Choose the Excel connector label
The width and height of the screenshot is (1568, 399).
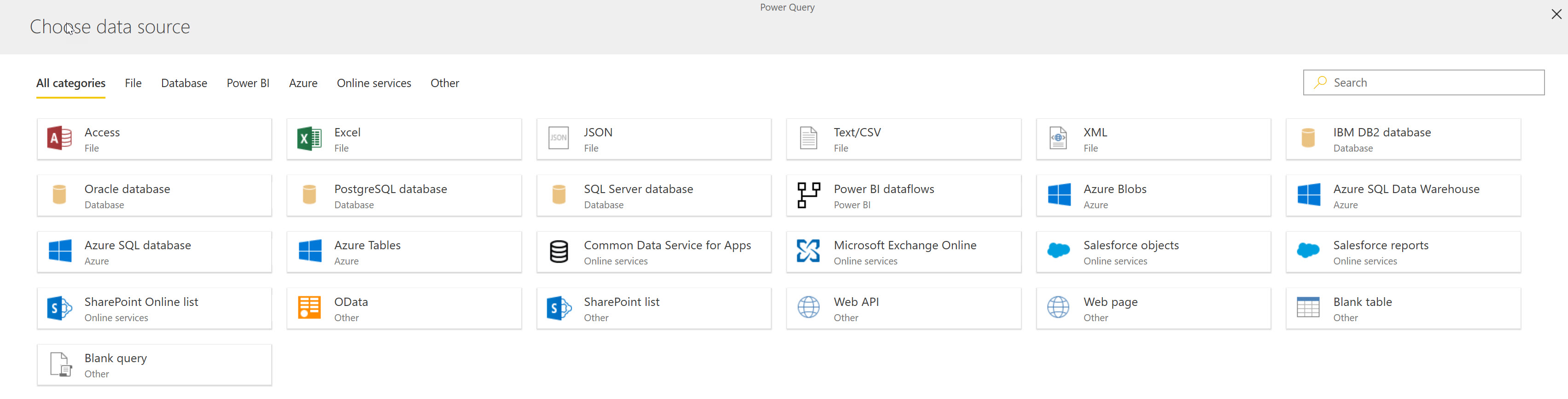click(347, 132)
